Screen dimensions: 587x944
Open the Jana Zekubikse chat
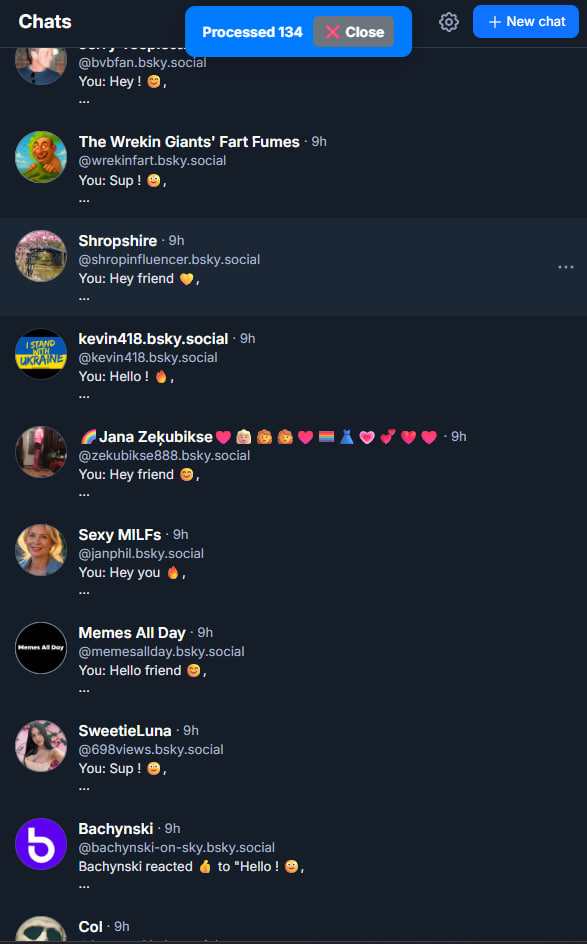click(x=293, y=463)
